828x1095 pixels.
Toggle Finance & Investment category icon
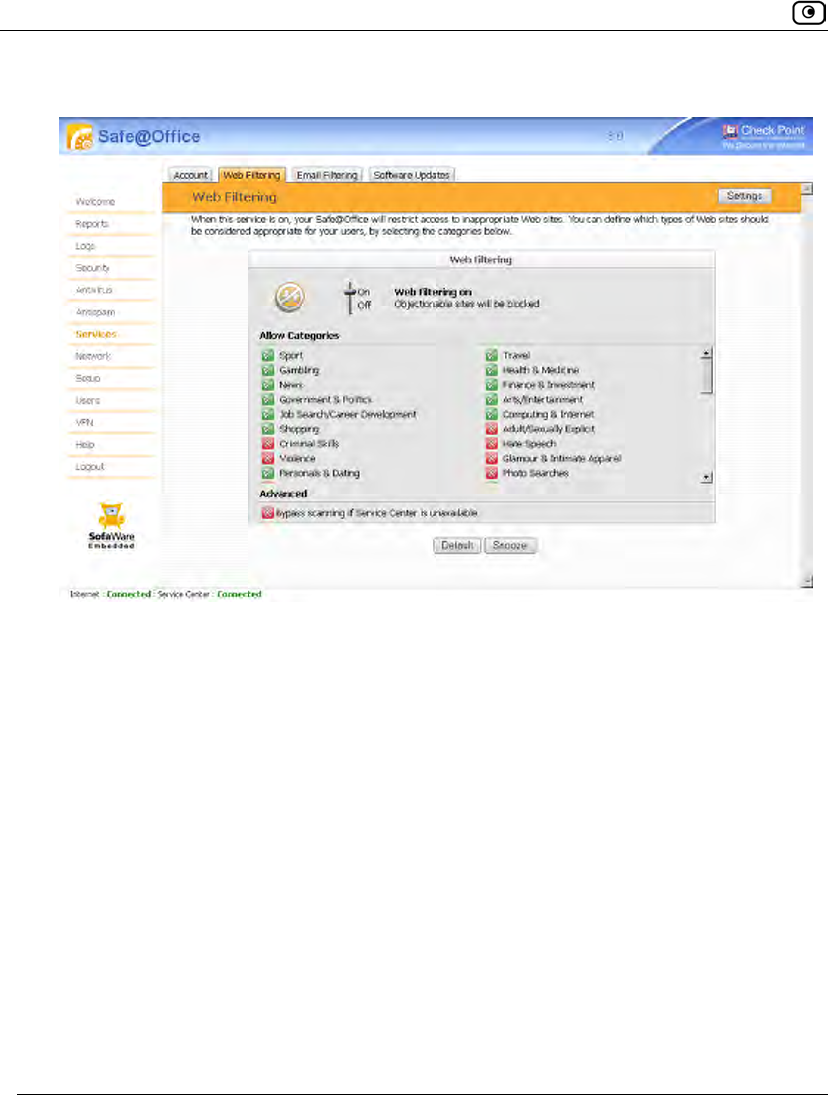click(x=491, y=385)
